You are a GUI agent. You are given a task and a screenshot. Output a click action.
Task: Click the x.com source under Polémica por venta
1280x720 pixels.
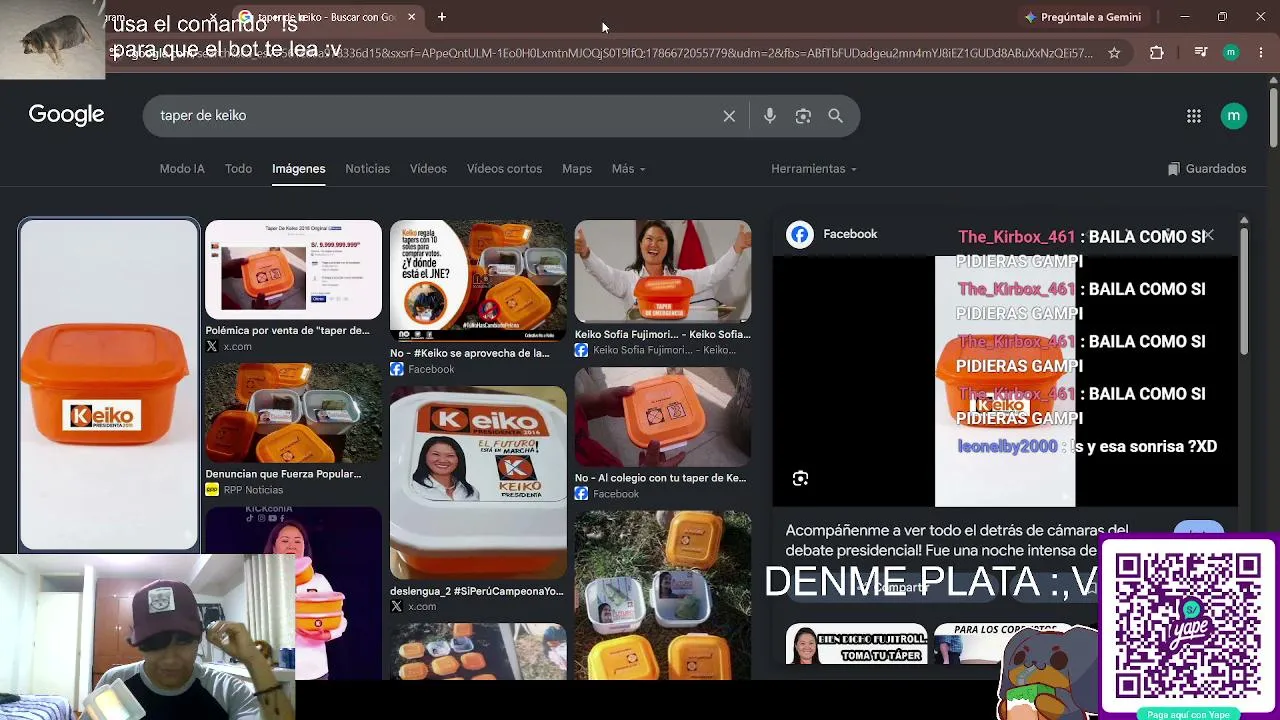coord(229,347)
